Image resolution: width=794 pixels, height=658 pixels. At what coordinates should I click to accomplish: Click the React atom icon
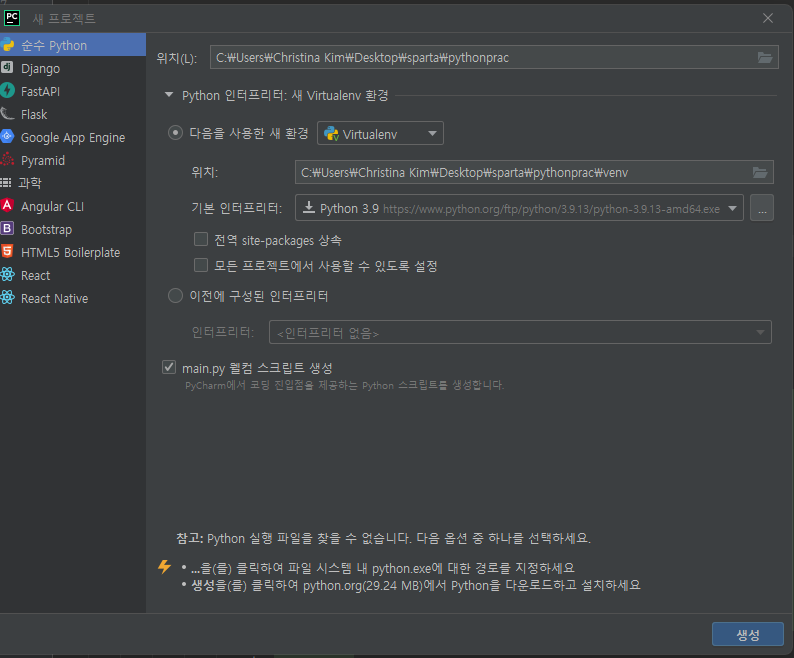click(x=7, y=275)
